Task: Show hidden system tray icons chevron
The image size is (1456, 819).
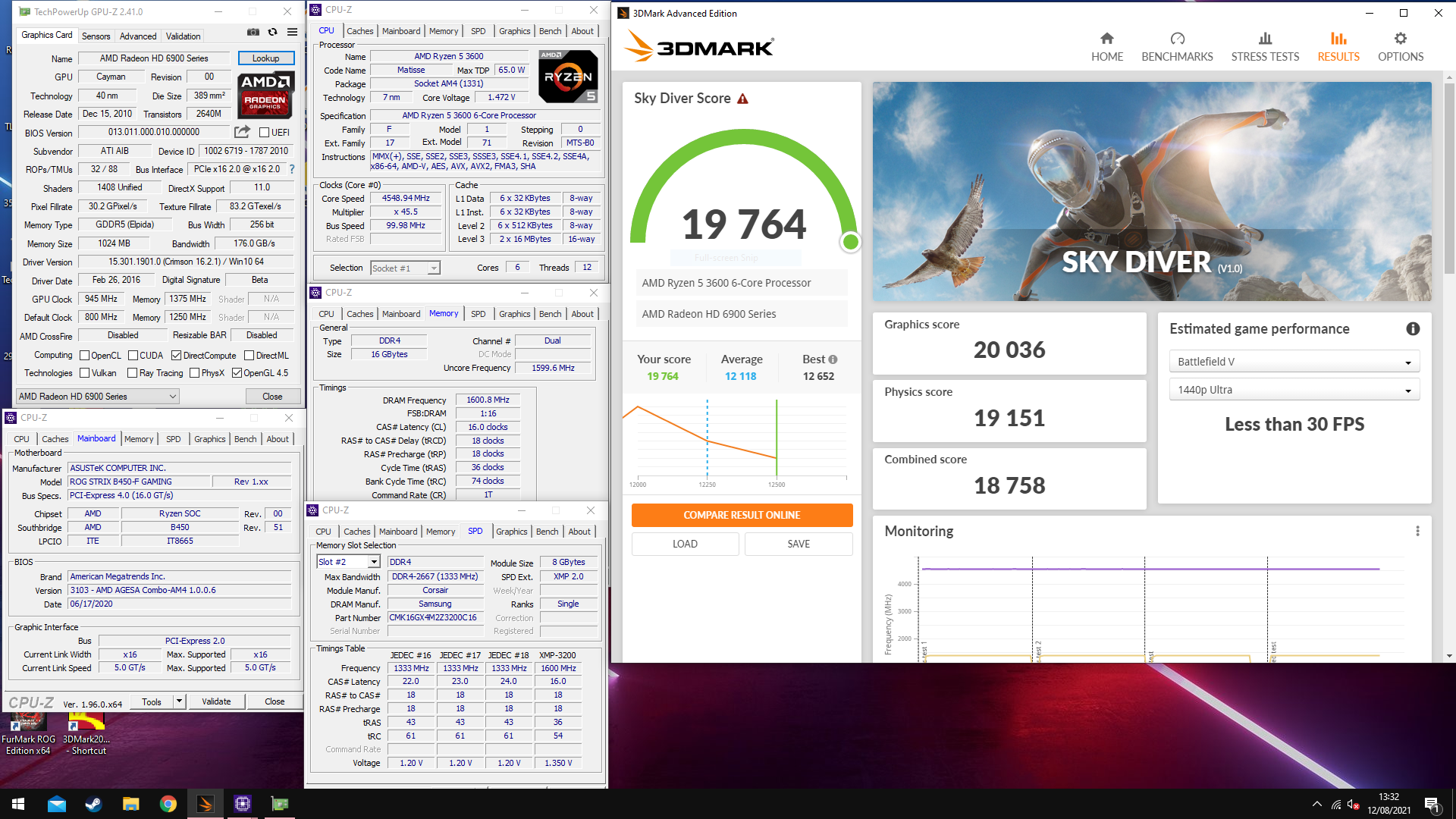Action: pos(1316,805)
